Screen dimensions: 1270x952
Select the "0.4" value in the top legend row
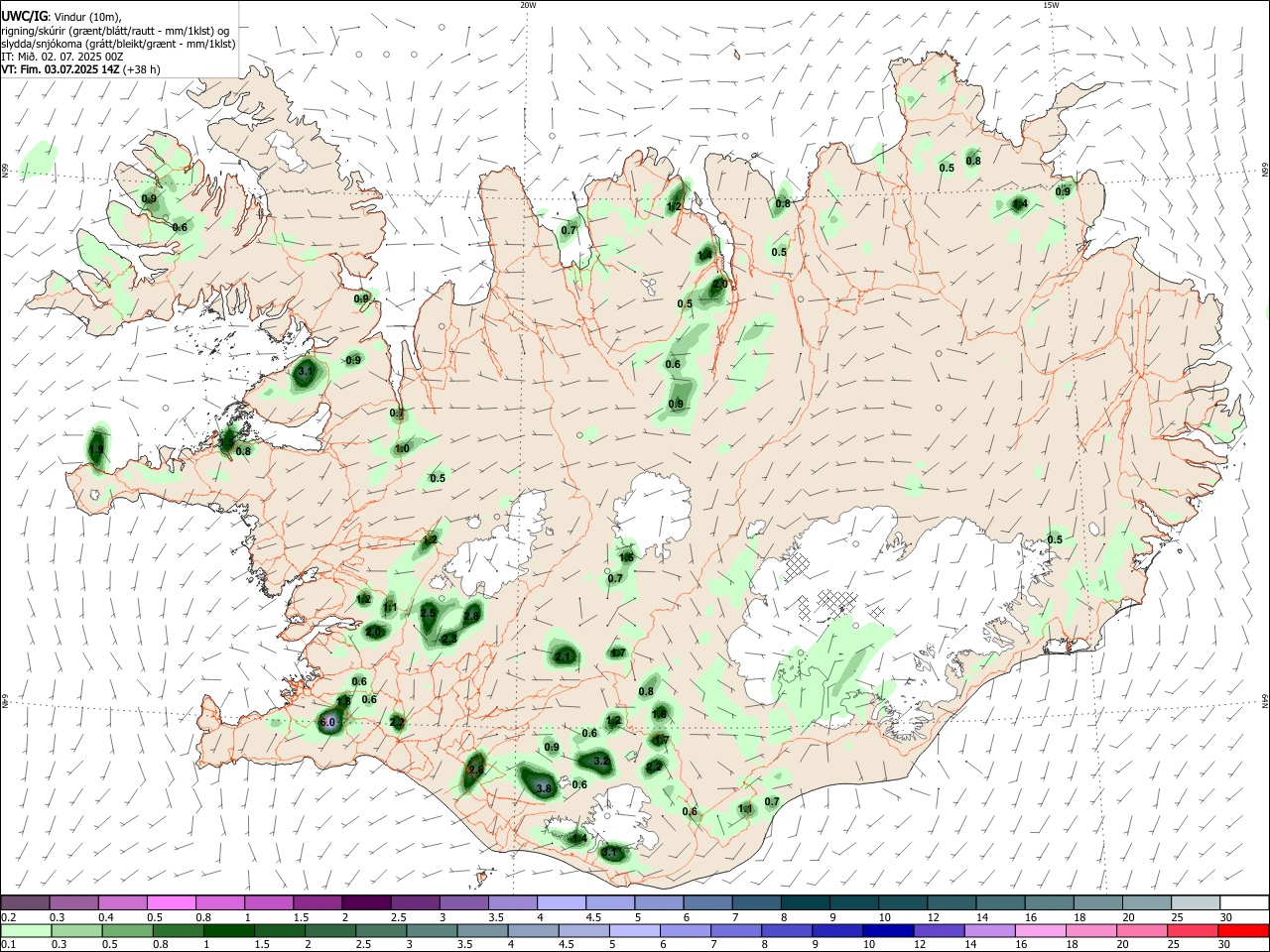(106, 917)
